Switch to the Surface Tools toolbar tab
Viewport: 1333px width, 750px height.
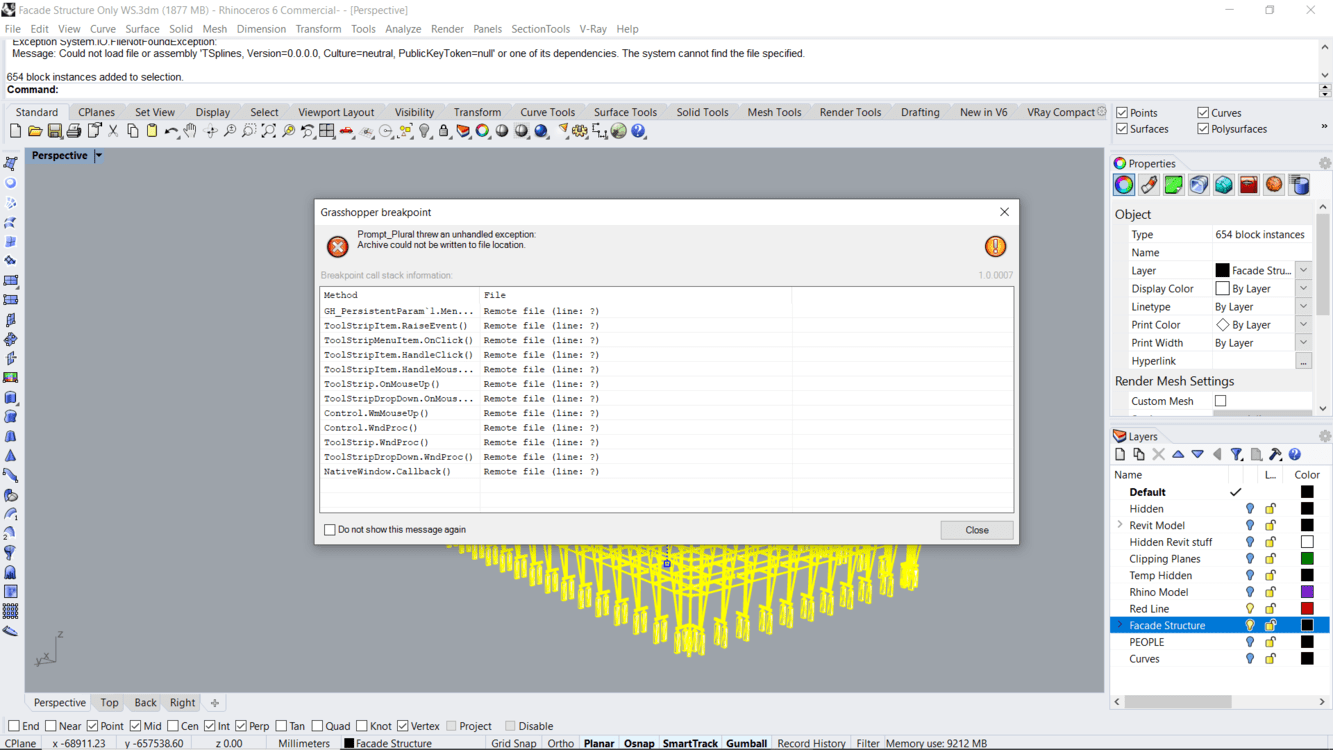coord(625,113)
